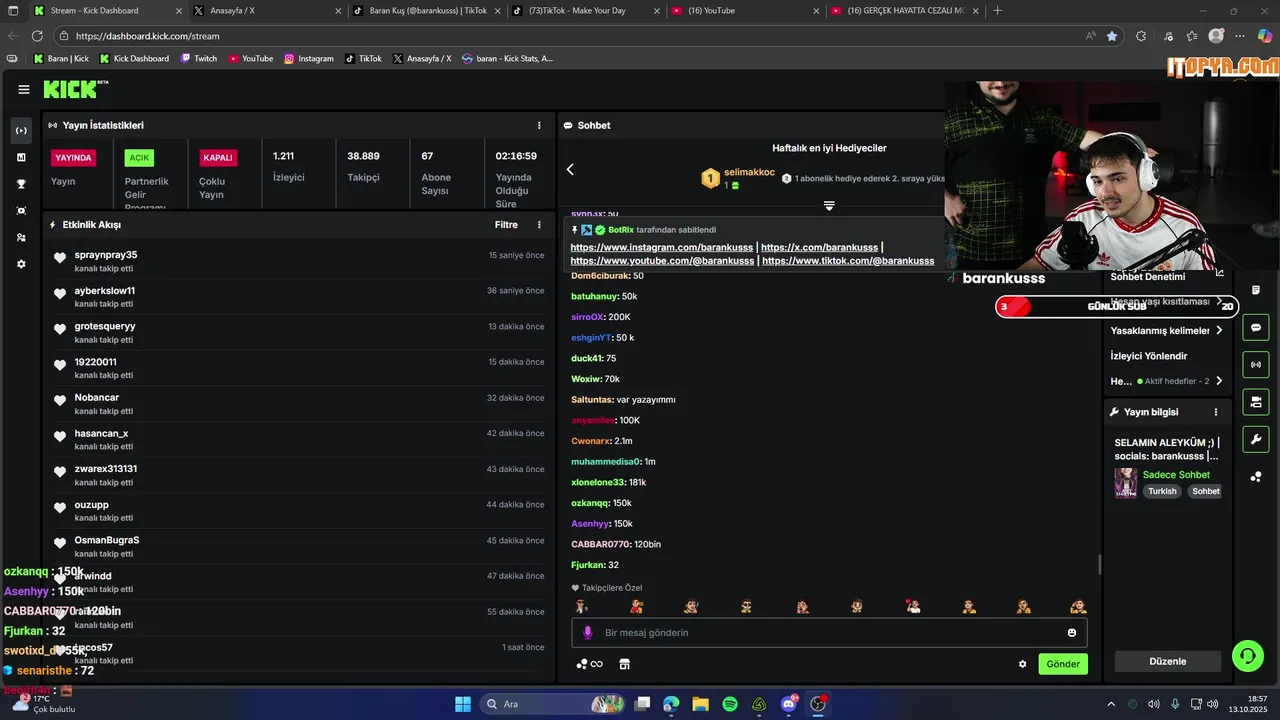Bookmark this page with star icon
The width and height of the screenshot is (1280, 720).
pos(1112,36)
